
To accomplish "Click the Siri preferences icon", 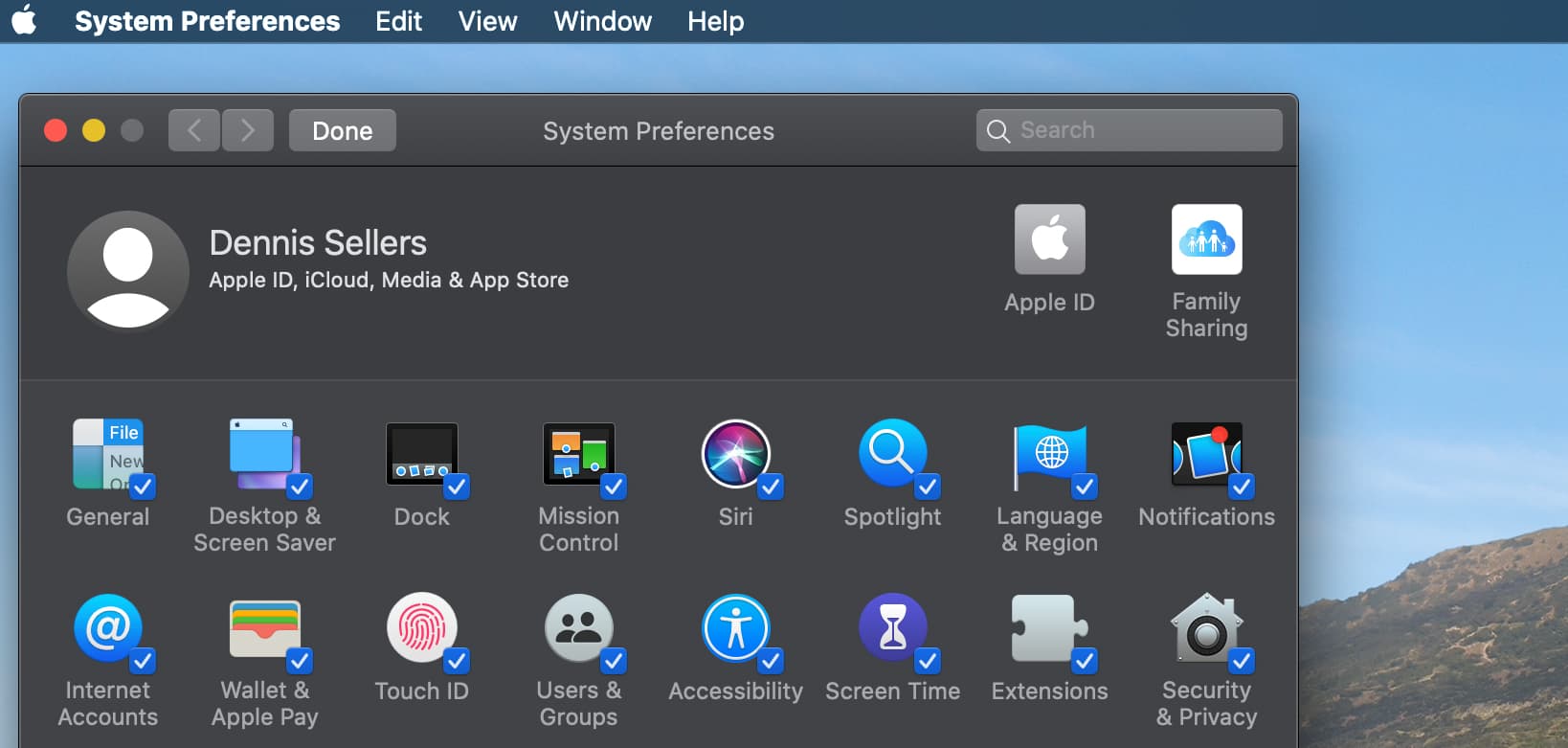I will [734, 453].
